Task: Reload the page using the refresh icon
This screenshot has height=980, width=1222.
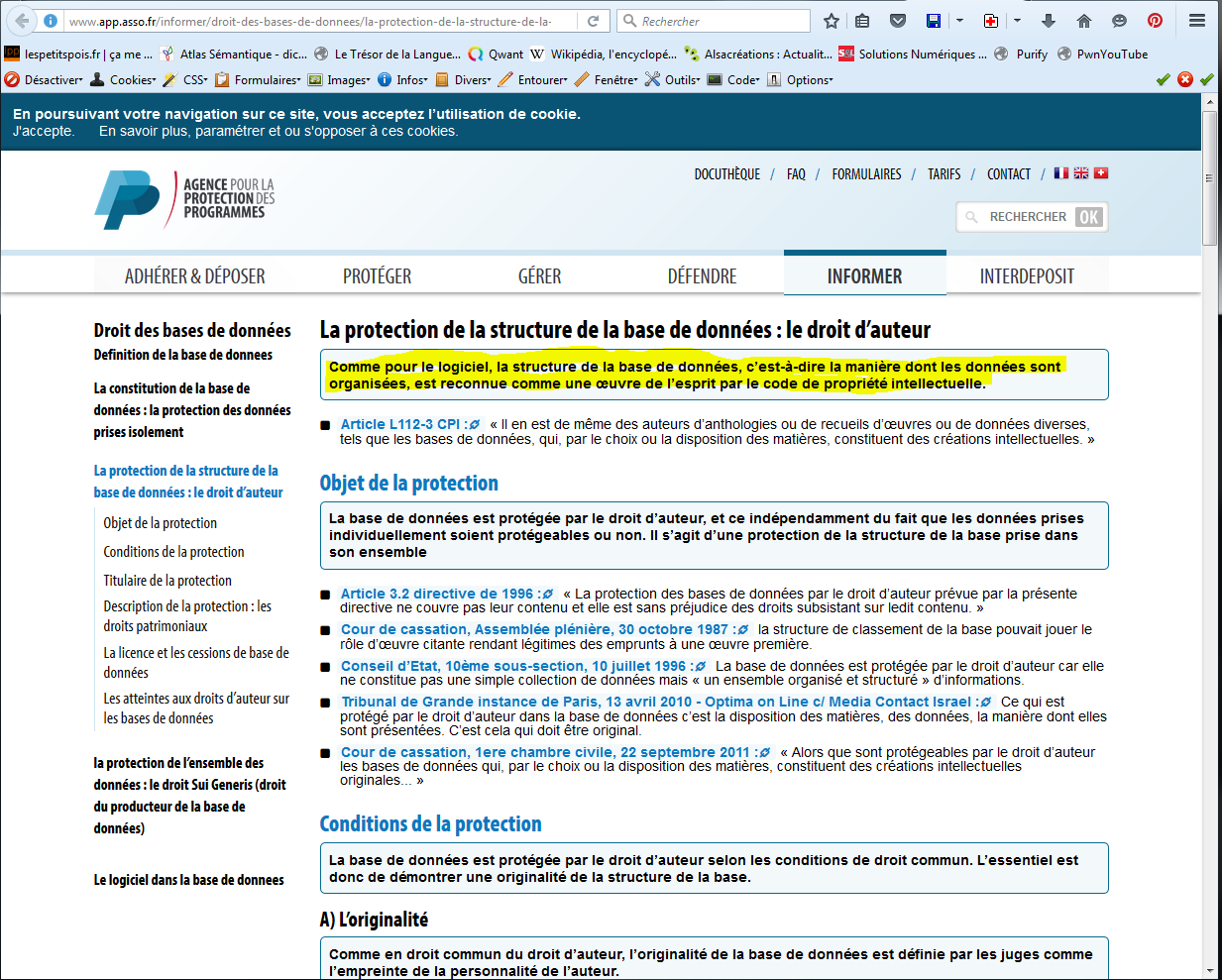Action: [593, 21]
